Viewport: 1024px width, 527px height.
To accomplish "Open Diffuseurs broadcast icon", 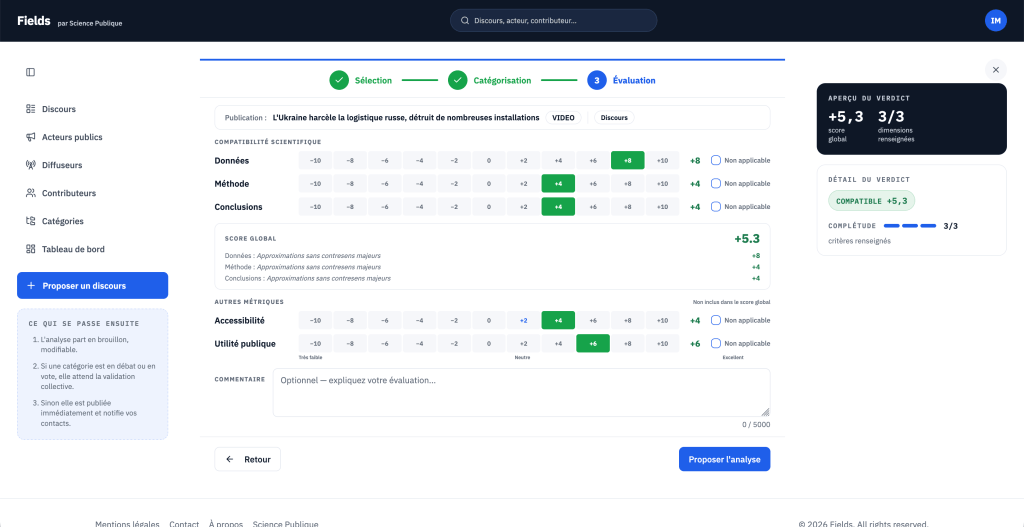I will 30,165.
